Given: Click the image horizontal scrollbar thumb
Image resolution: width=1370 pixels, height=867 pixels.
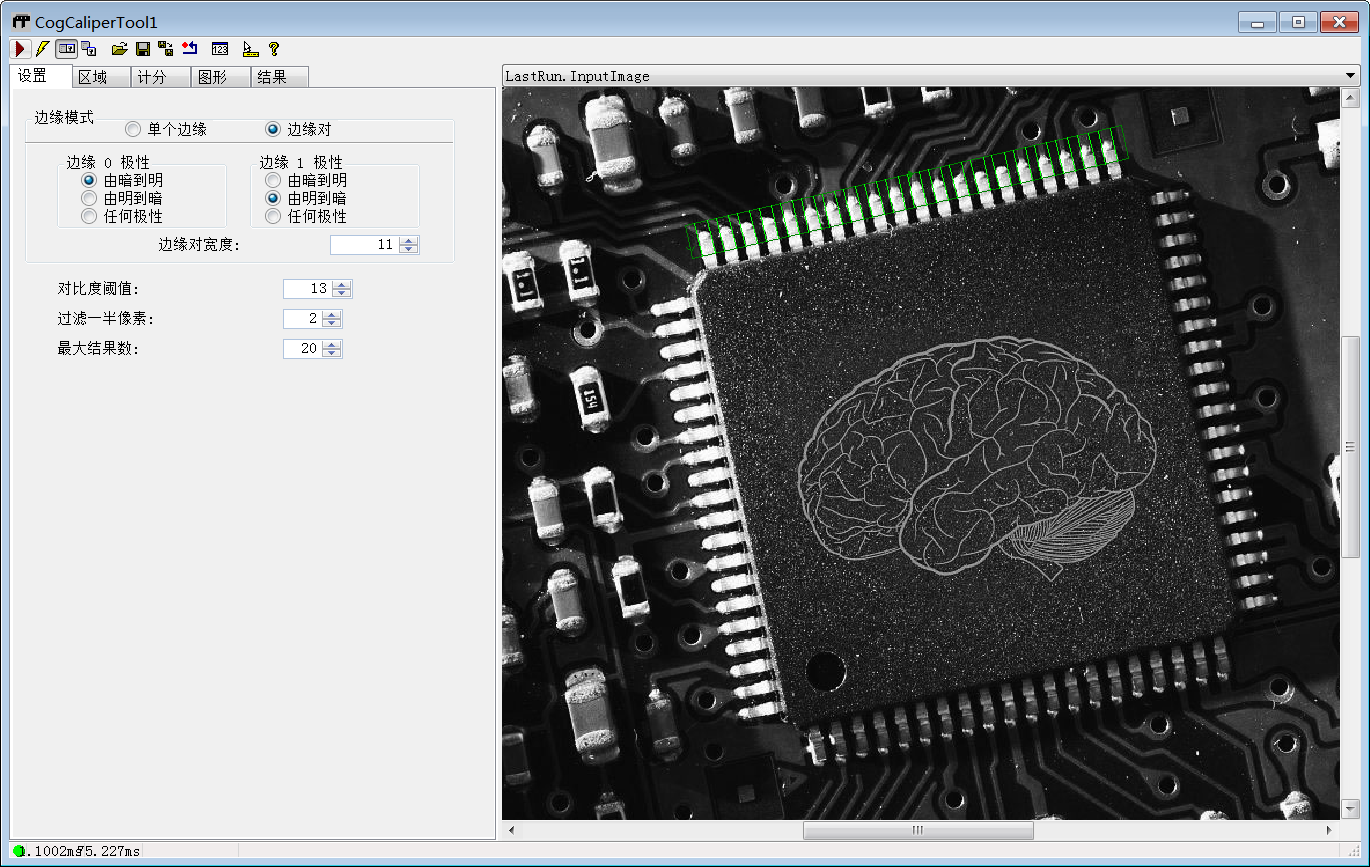Looking at the screenshot, I should tap(917, 830).
